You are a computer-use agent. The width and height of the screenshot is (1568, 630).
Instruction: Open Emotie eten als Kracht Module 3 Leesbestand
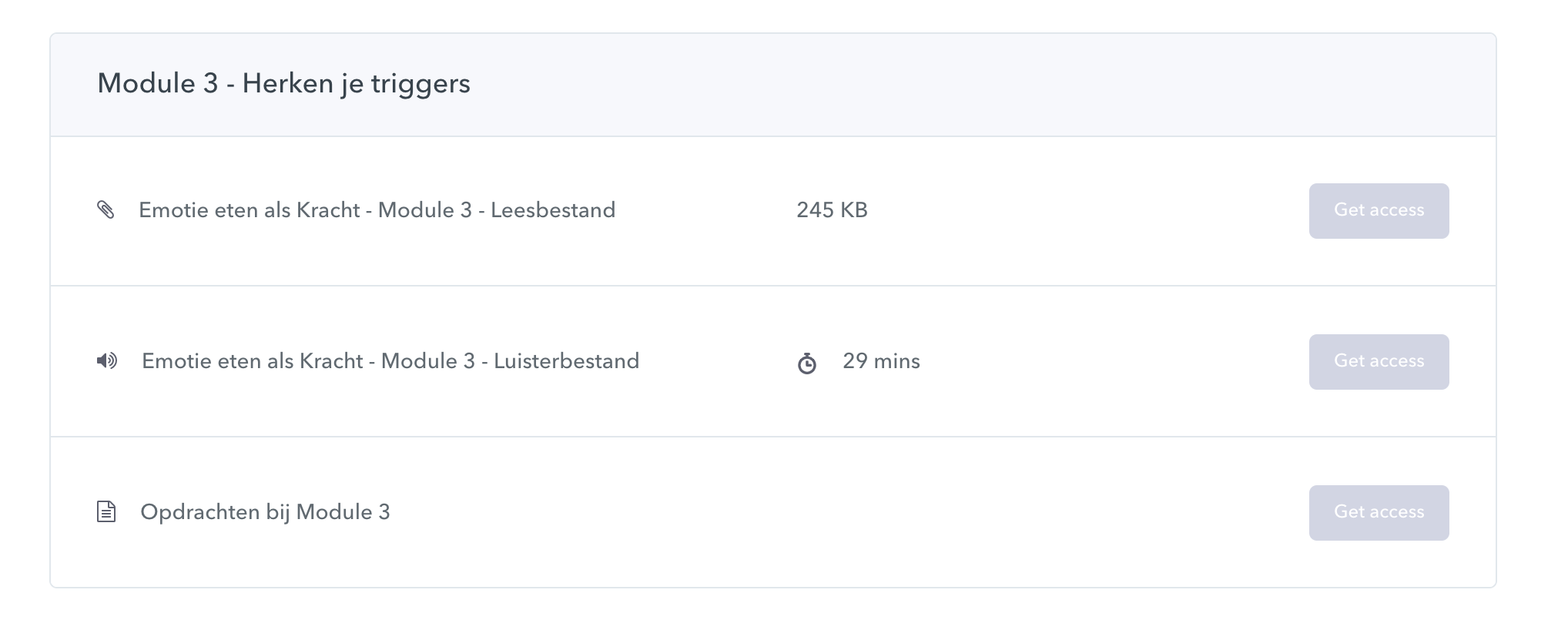point(377,209)
